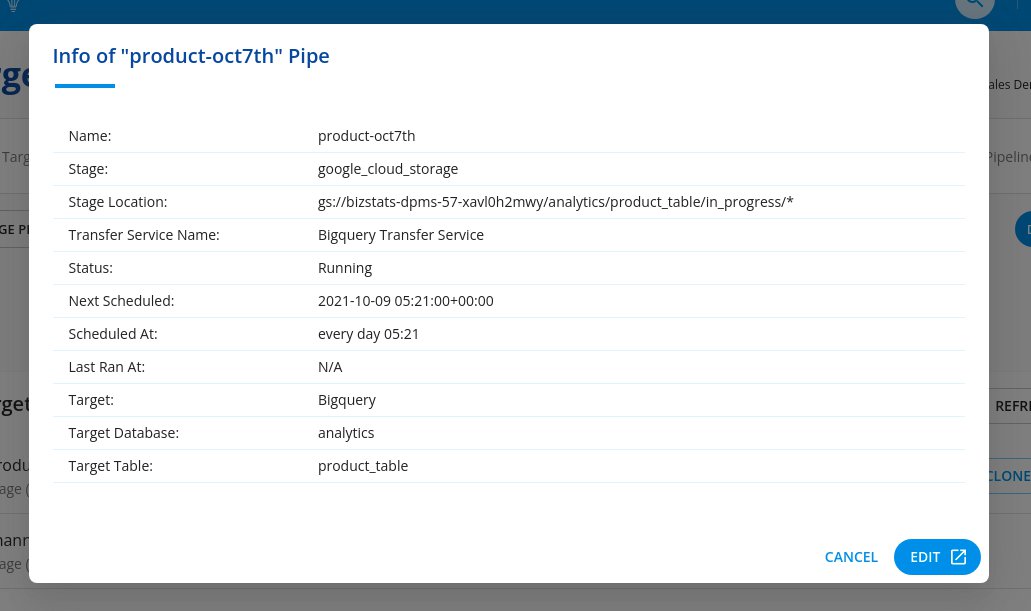This screenshot has width=1031, height=611.
Task: Click the 'Next Scheduled:' field label
Action: 121,301
